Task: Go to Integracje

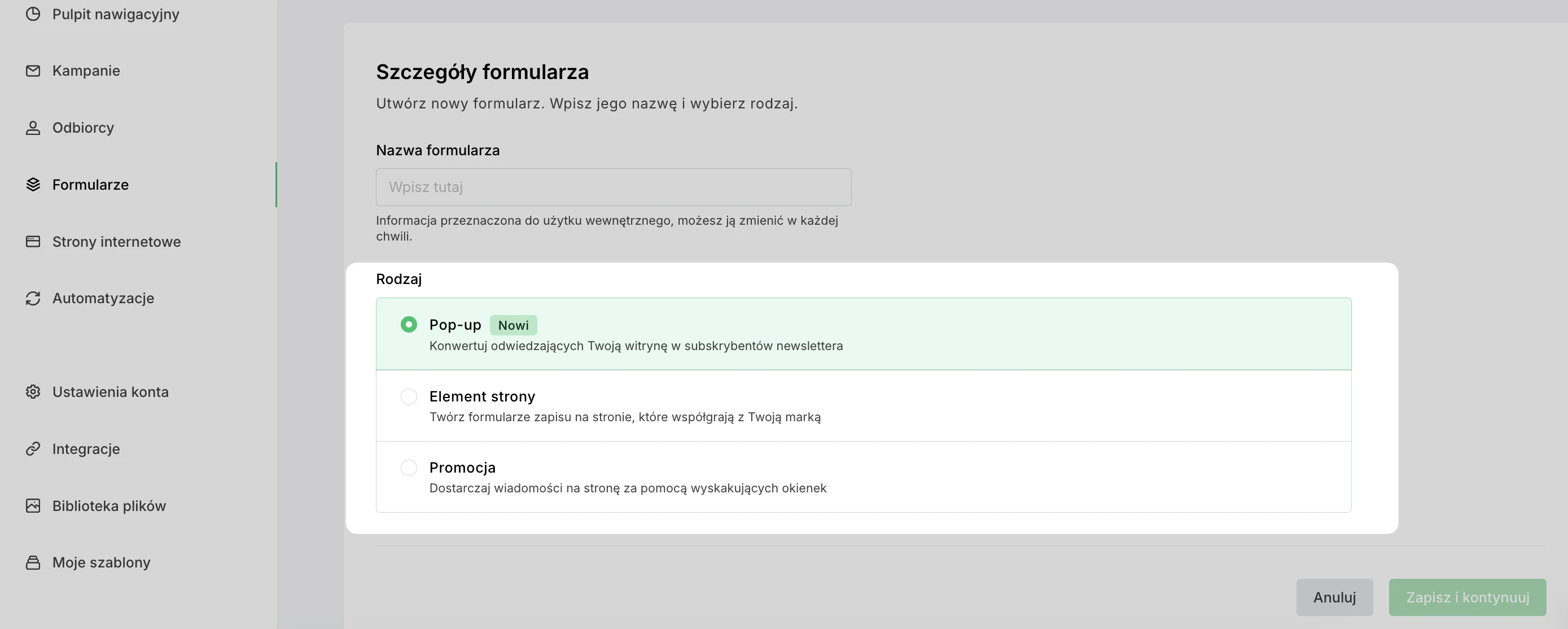Action: click(x=86, y=449)
